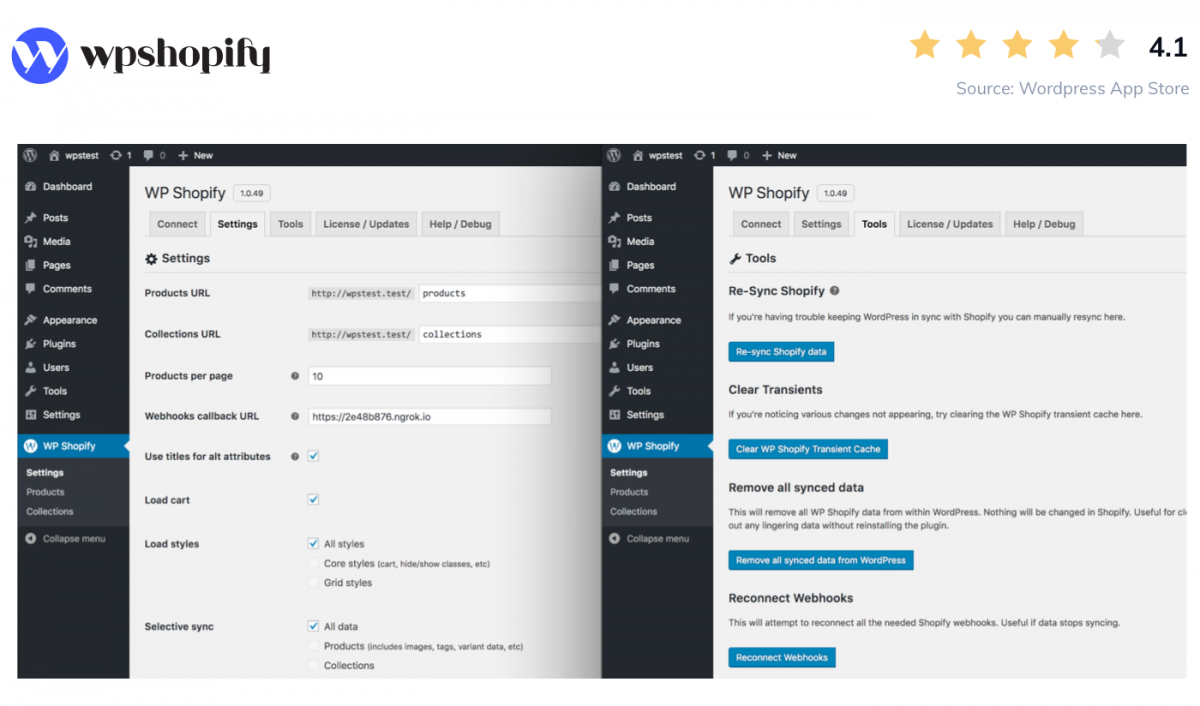Open Help / Debug tab in right panel

point(1044,224)
